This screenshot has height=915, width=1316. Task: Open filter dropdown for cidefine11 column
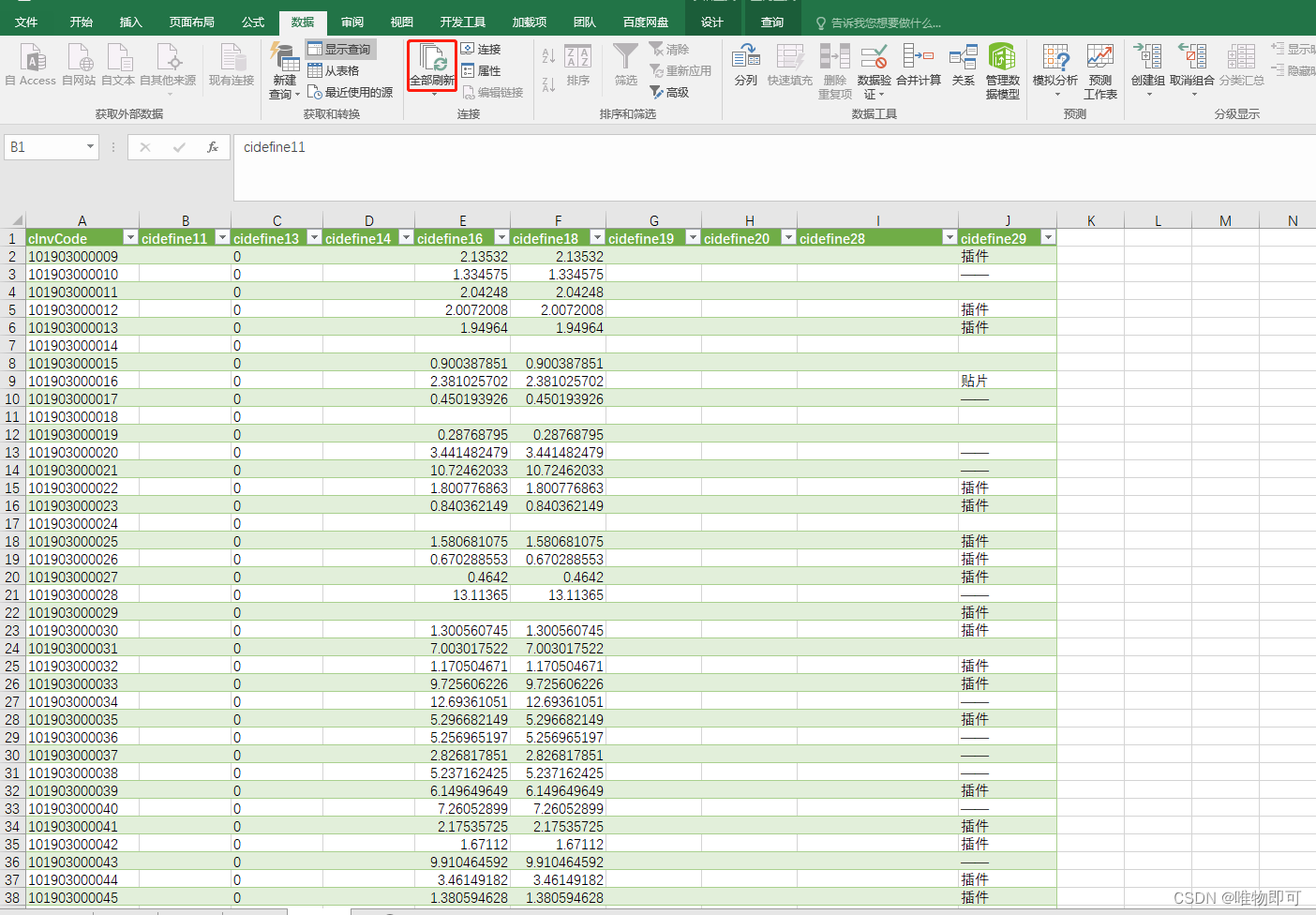pyautogui.click(x=222, y=238)
